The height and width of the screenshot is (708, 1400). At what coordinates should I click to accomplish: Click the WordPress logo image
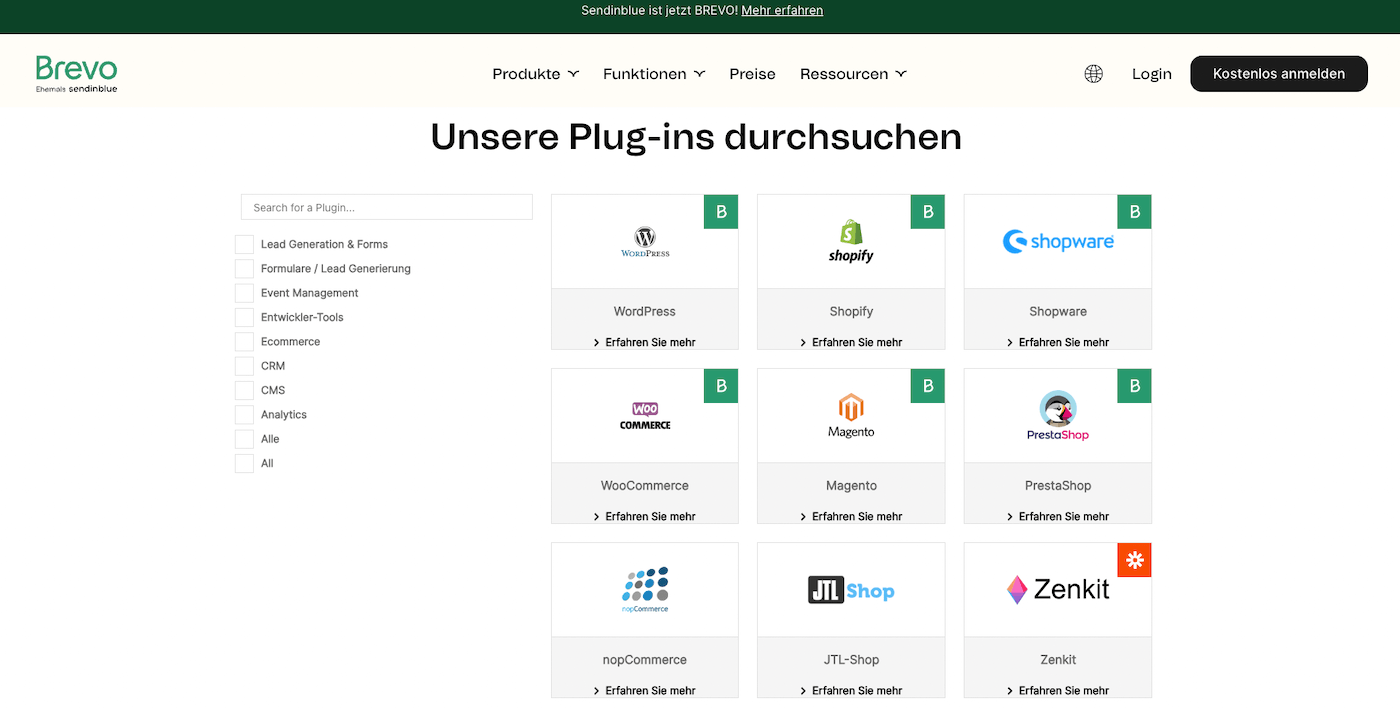coord(645,242)
